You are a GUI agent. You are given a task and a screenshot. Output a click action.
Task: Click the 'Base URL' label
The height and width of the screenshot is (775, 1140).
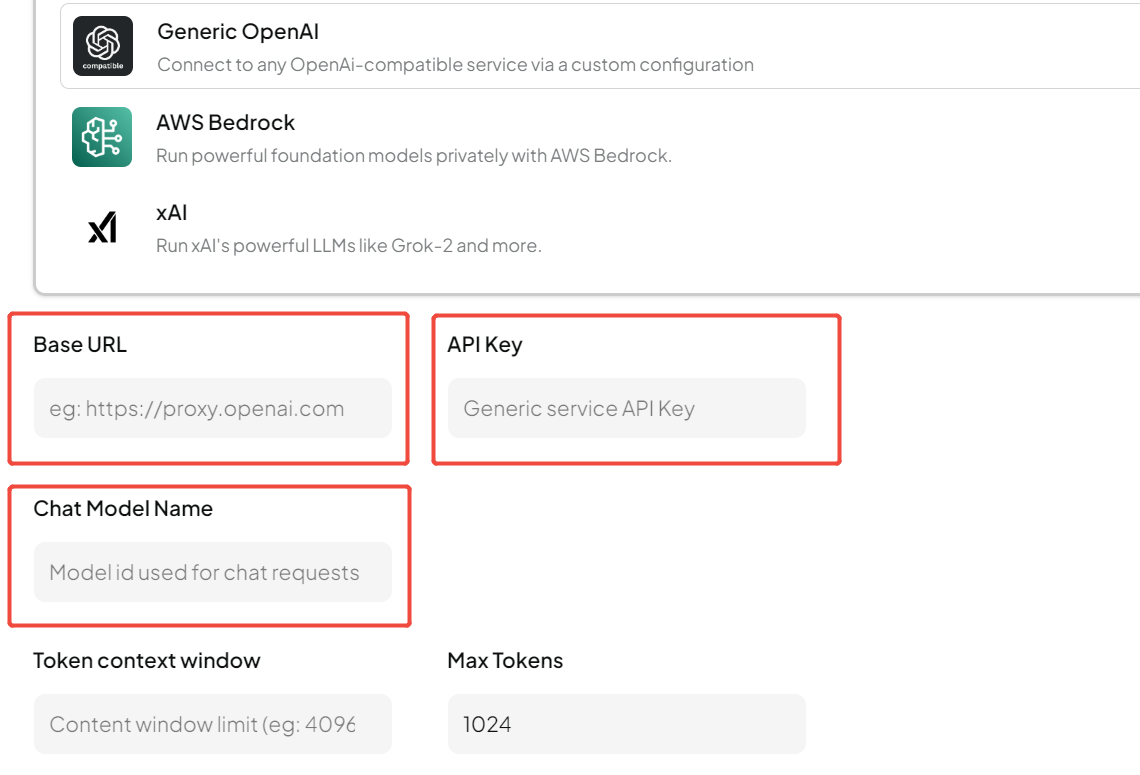coord(80,345)
